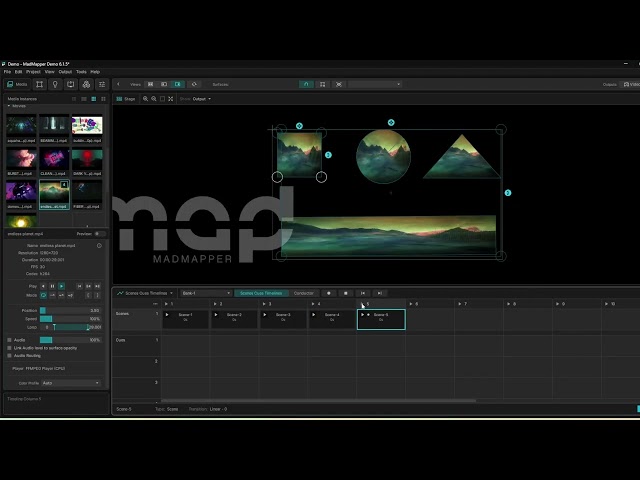Open the File menu
The image size is (640, 480).
(7, 72)
